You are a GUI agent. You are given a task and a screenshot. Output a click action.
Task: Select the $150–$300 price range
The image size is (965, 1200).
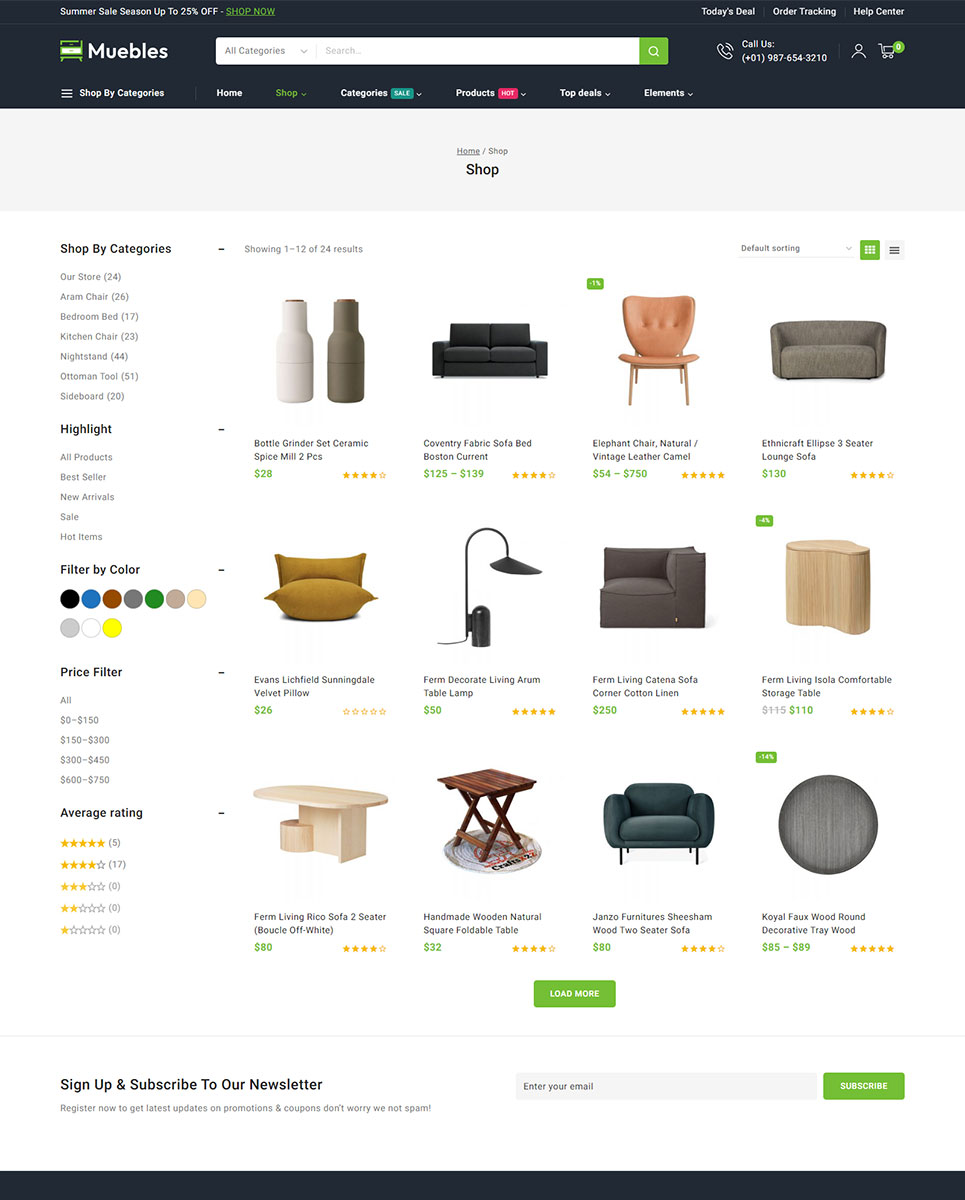pos(85,740)
